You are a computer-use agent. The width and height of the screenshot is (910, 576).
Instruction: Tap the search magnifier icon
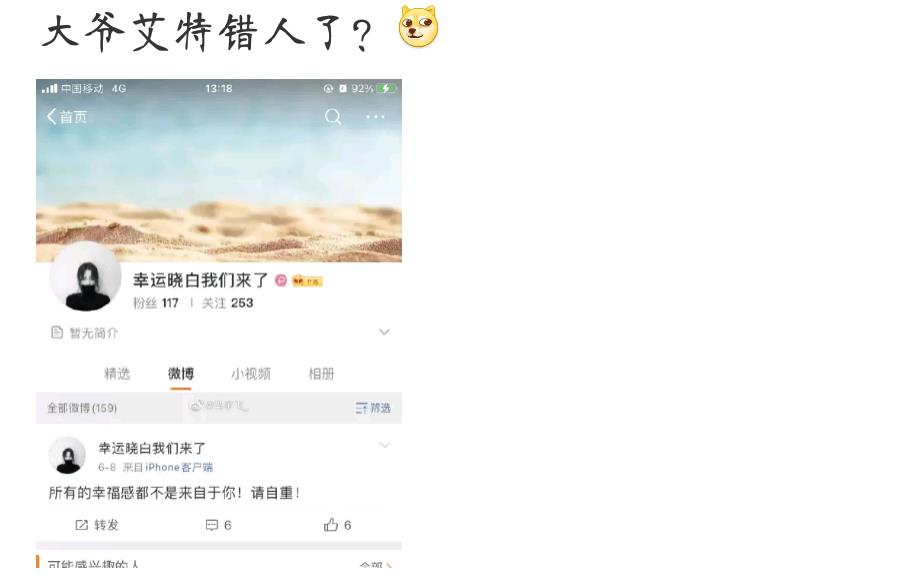pos(333,117)
